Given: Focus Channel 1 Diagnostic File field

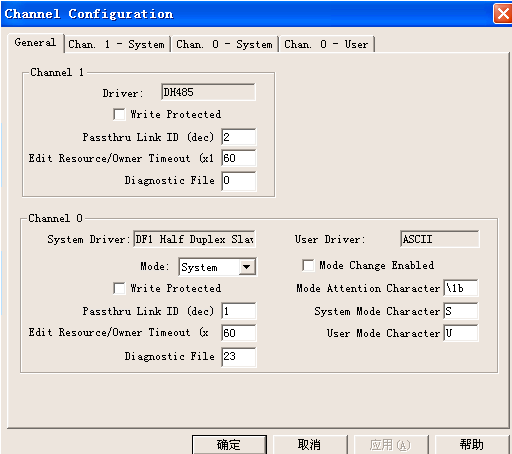Looking at the screenshot, I should [239, 181].
